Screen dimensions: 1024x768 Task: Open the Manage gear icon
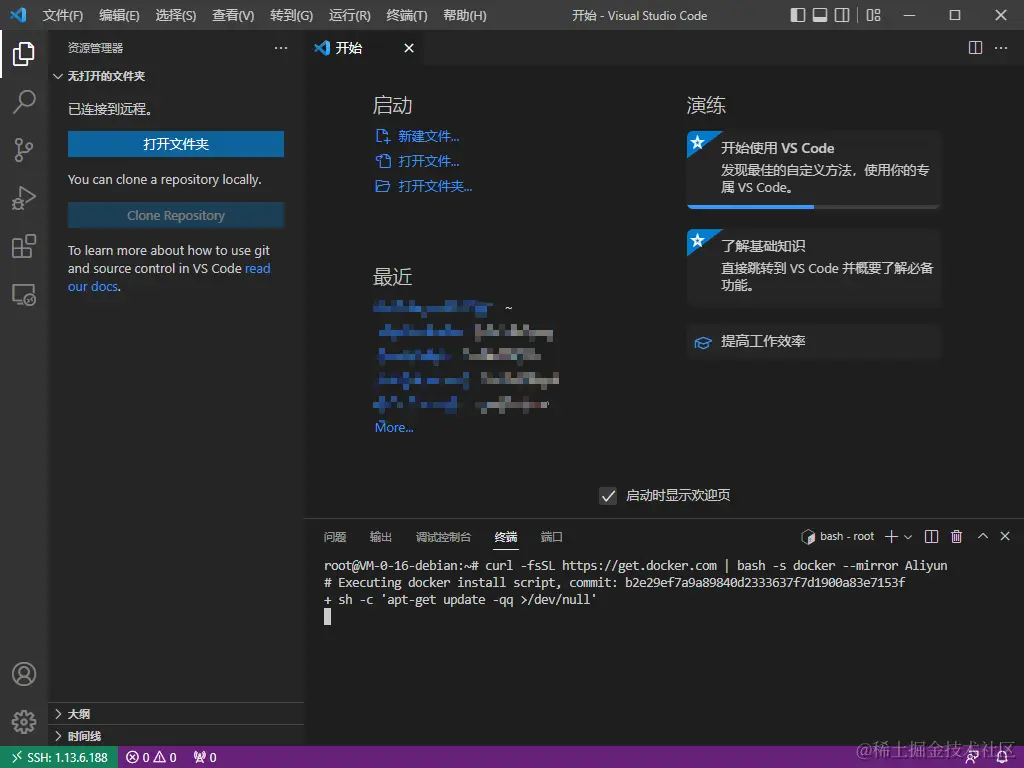tap(24, 722)
